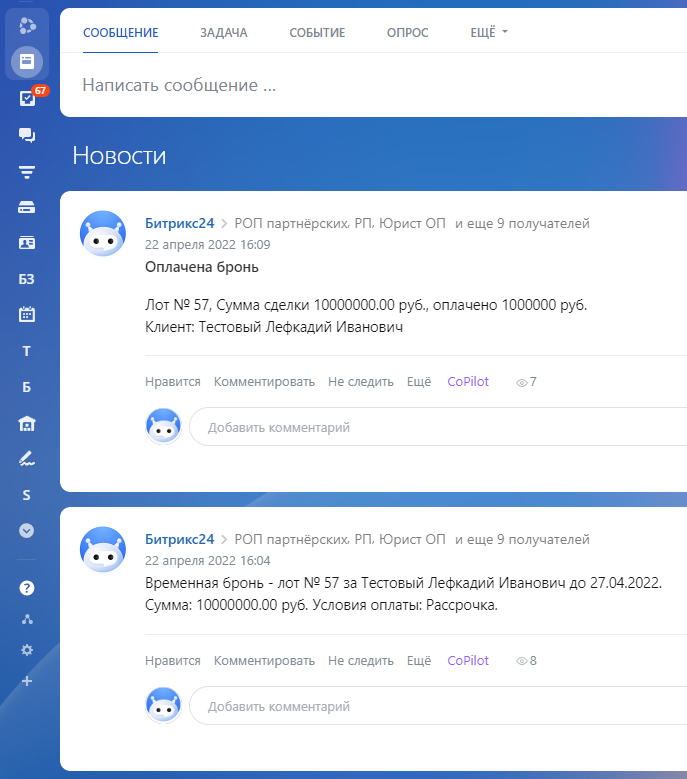Toggle Нравится on Оплачена бронь post

tap(173, 382)
